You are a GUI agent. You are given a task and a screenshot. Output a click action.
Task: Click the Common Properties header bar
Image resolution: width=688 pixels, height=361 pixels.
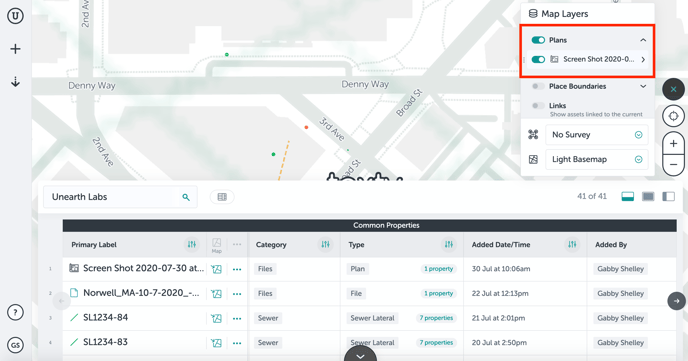click(369, 225)
